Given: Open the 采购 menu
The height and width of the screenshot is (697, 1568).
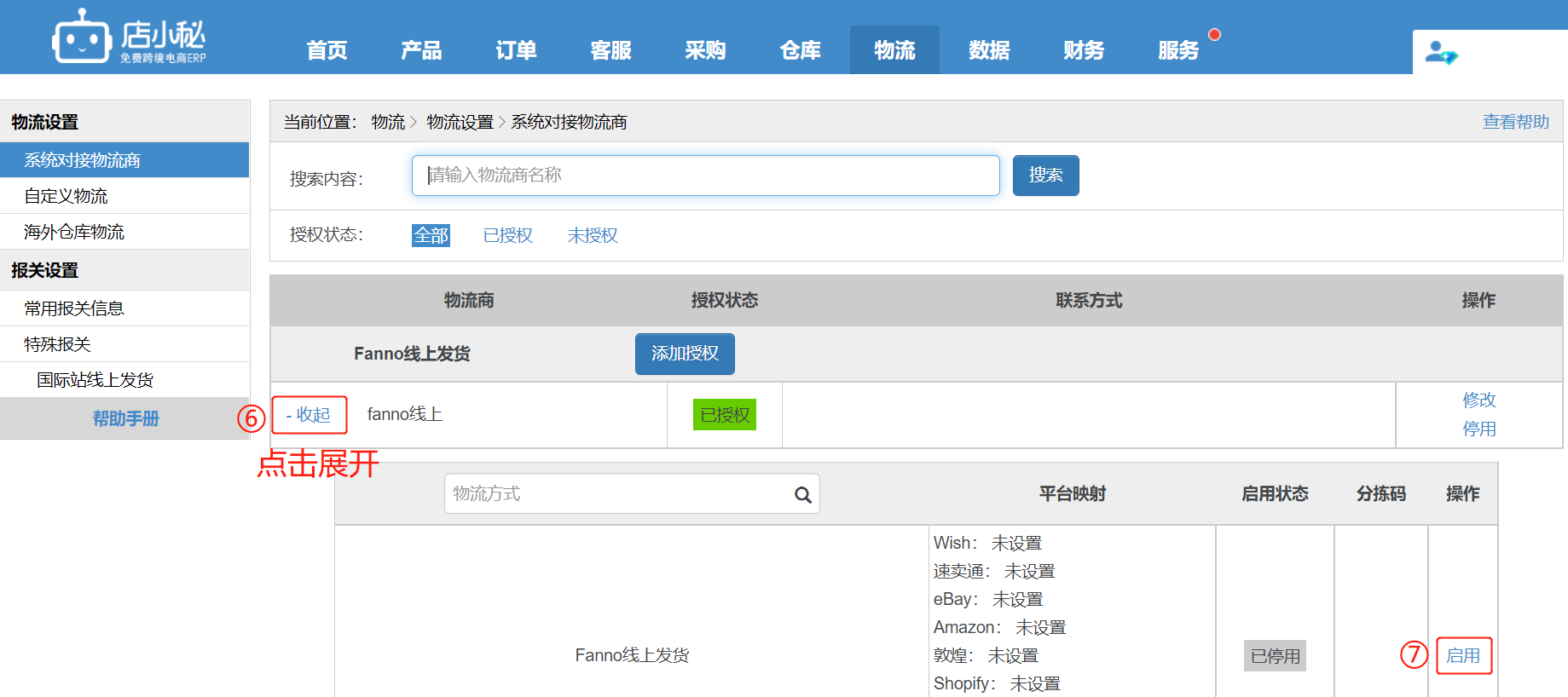Looking at the screenshot, I should coord(705,50).
